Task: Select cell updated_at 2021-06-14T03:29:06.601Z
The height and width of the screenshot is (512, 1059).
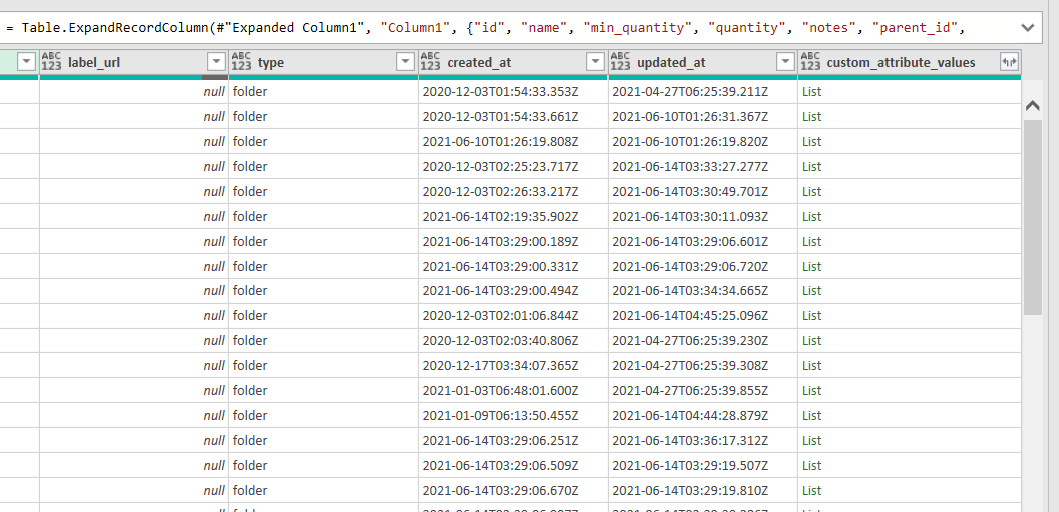Action: (703, 241)
